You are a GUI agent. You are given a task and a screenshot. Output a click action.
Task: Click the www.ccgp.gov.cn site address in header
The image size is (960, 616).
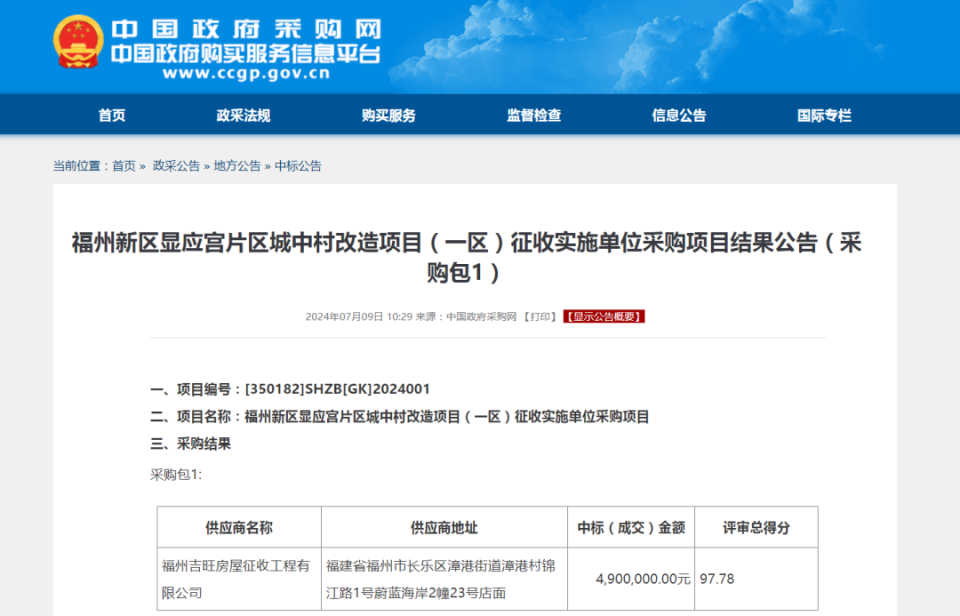click(247, 73)
